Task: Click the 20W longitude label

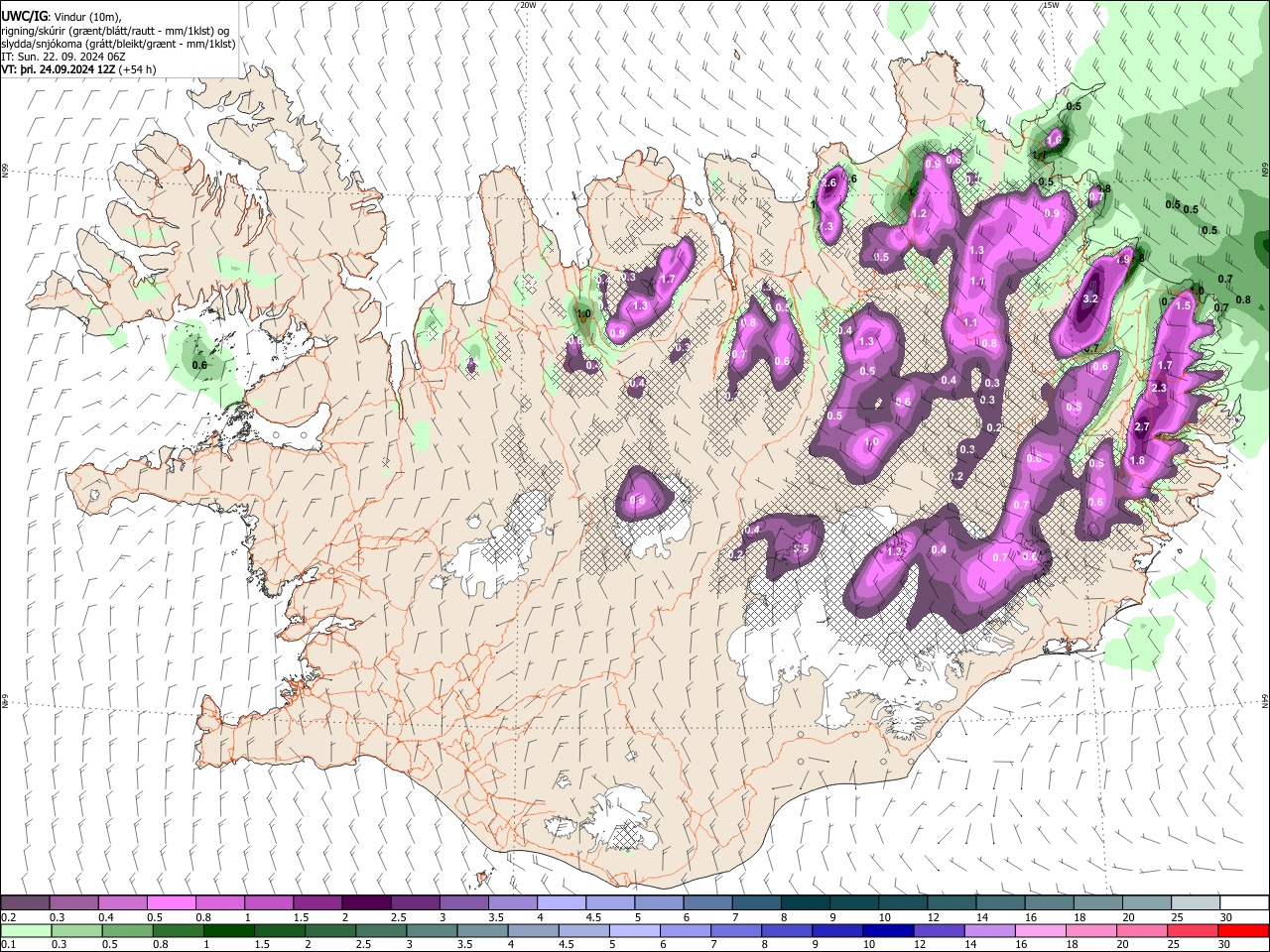Action: 528,5
